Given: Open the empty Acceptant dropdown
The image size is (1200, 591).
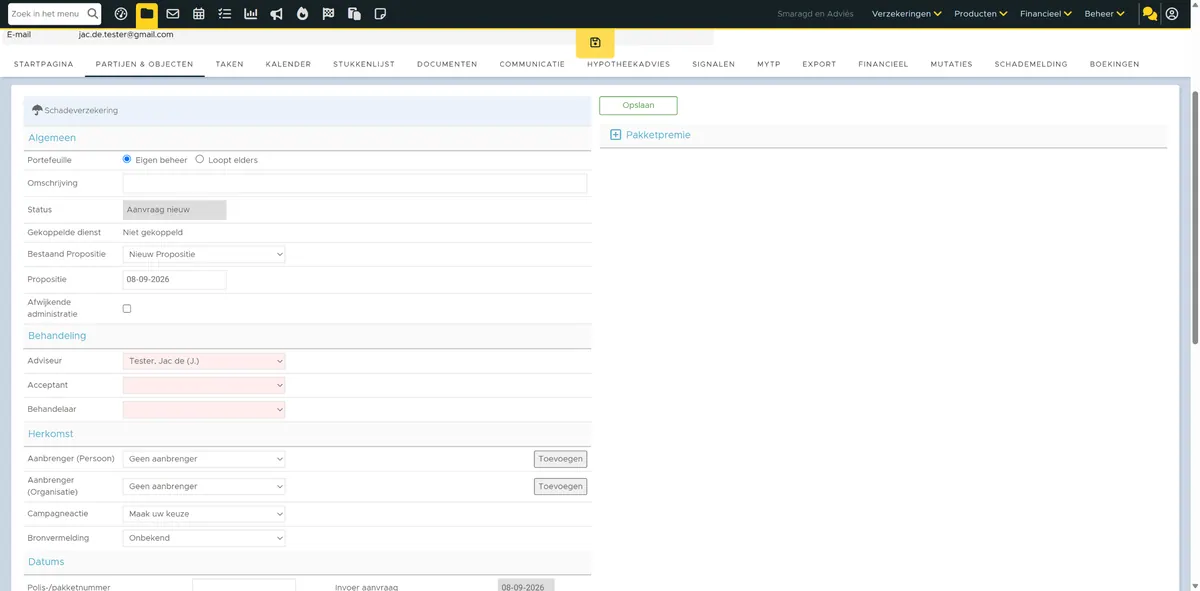Looking at the screenshot, I should point(204,385).
